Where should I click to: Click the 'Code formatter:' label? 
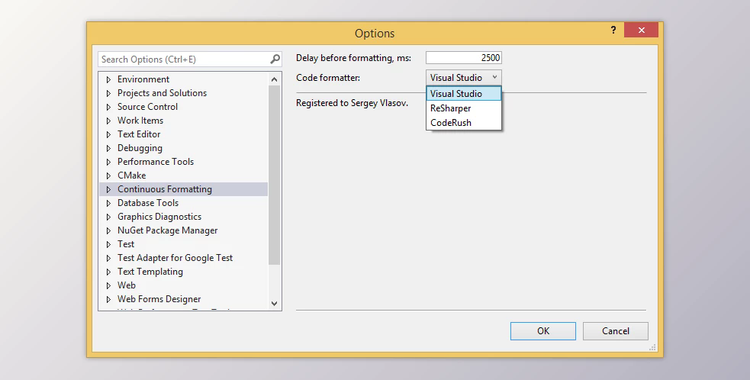point(328,78)
